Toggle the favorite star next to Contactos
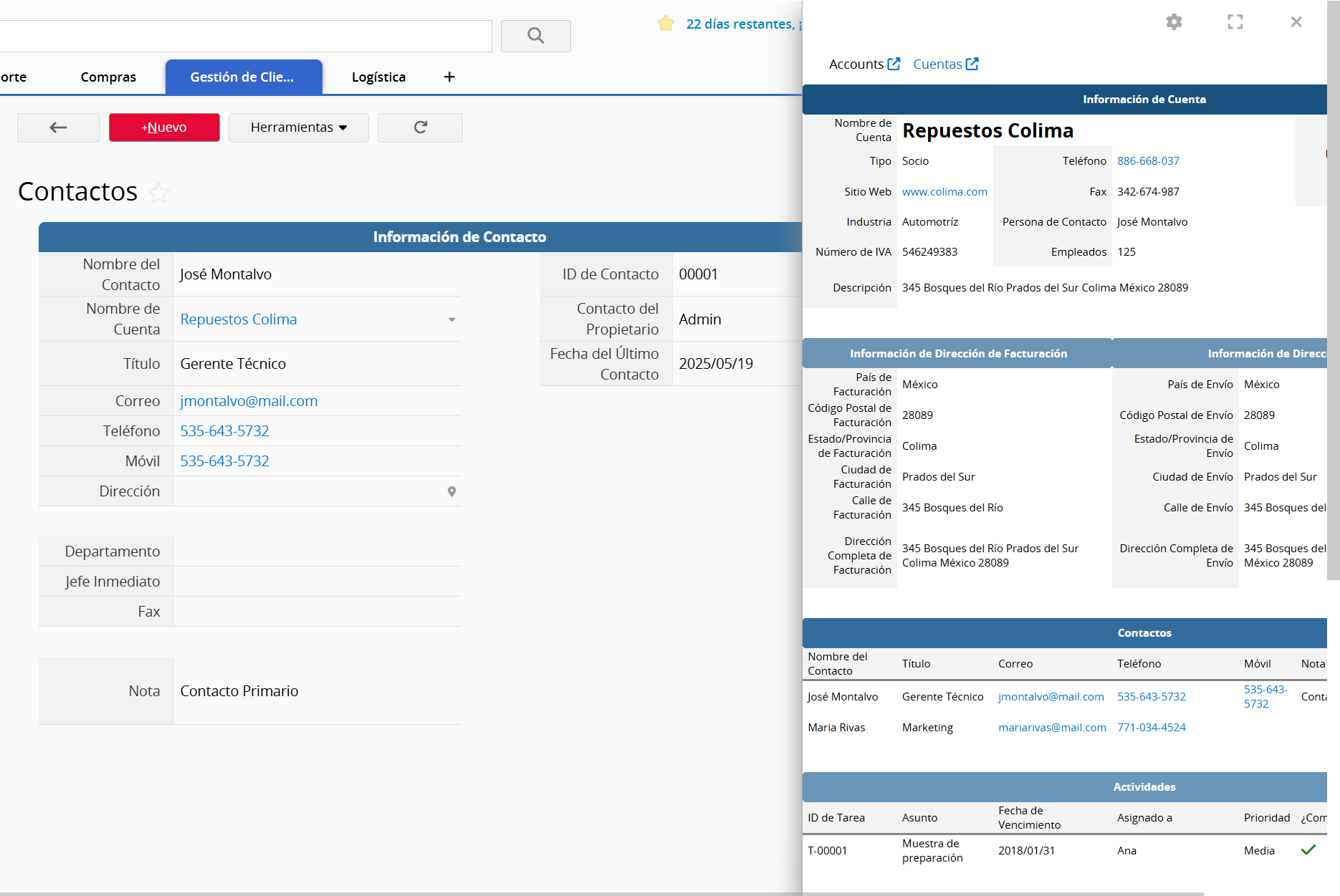 point(158,193)
